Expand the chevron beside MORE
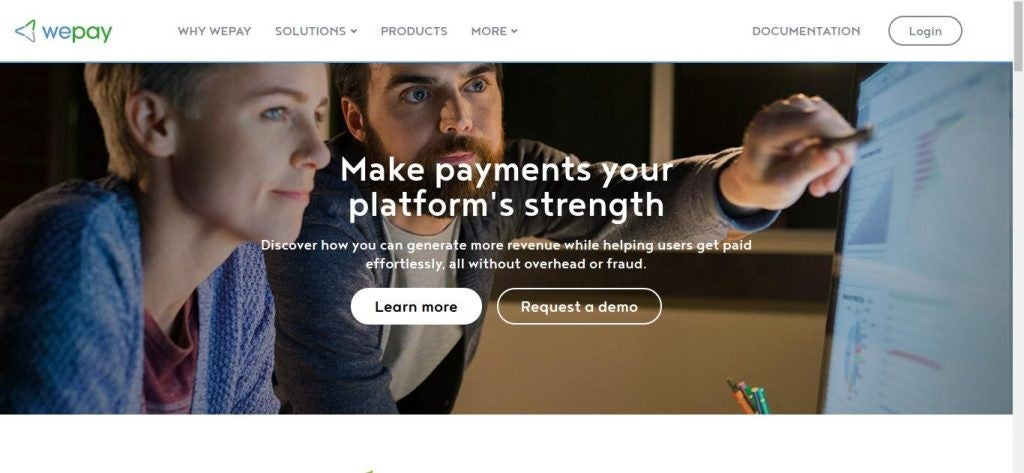This screenshot has width=1024, height=473. pos(514,31)
